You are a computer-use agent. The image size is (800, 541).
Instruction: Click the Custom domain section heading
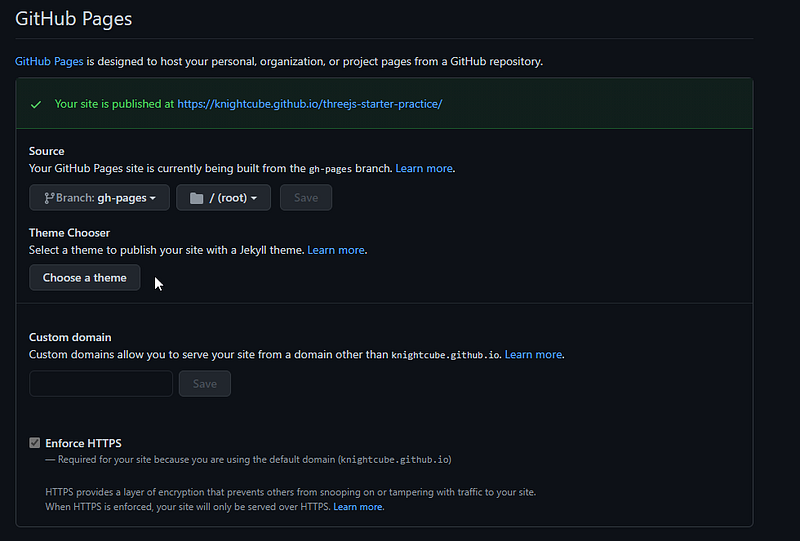(70, 337)
